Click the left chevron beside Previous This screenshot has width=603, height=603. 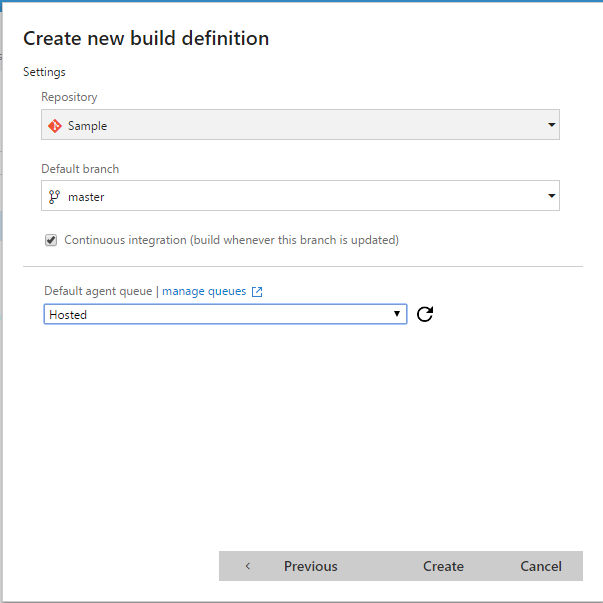pos(248,566)
